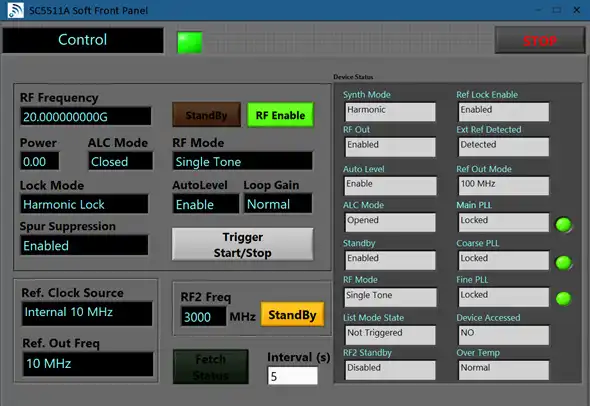Click the Ref Out Mode 100 MHz field
This screenshot has width=590, height=406.
click(x=504, y=186)
